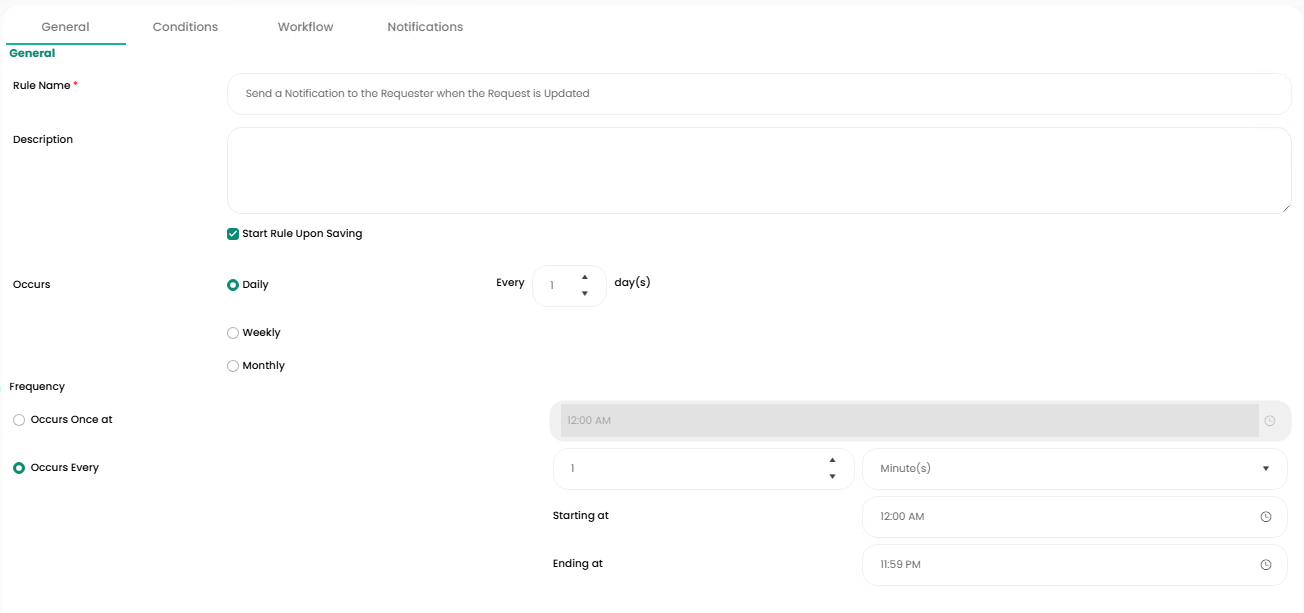Decrement the Occurs Every interval with the down arrow
The image size is (1304, 613).
[832, 477]
